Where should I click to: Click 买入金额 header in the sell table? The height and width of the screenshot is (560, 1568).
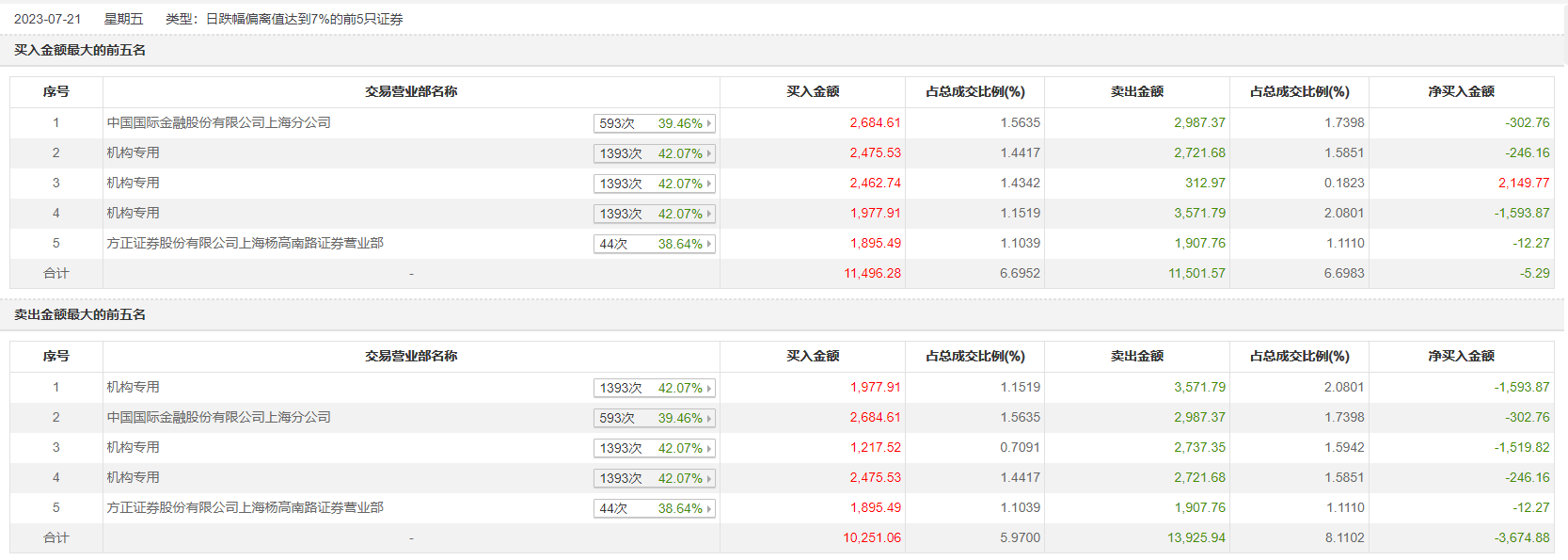(x=813, y=356)
